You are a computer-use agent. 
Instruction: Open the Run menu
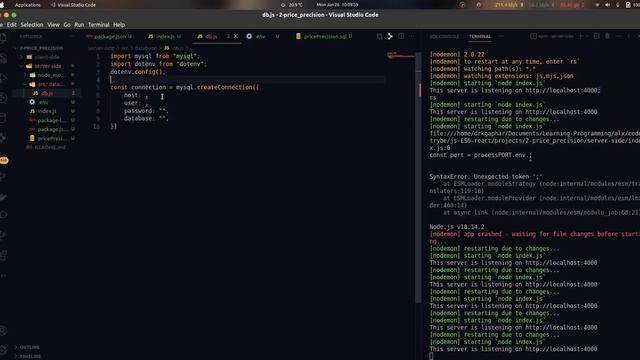pyautogui.click(x=79, y=24)
